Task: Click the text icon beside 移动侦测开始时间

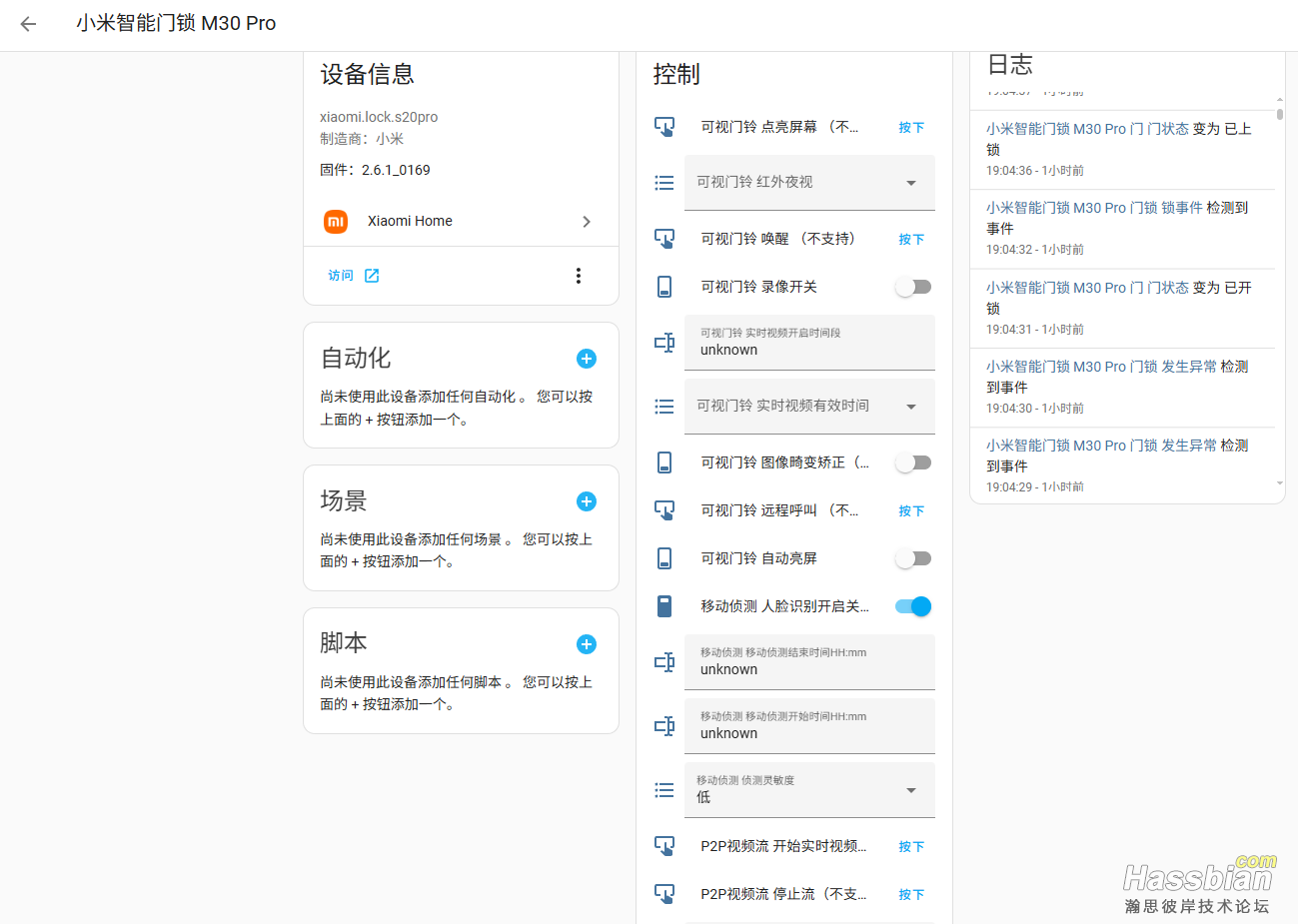Action: [664, 726]
